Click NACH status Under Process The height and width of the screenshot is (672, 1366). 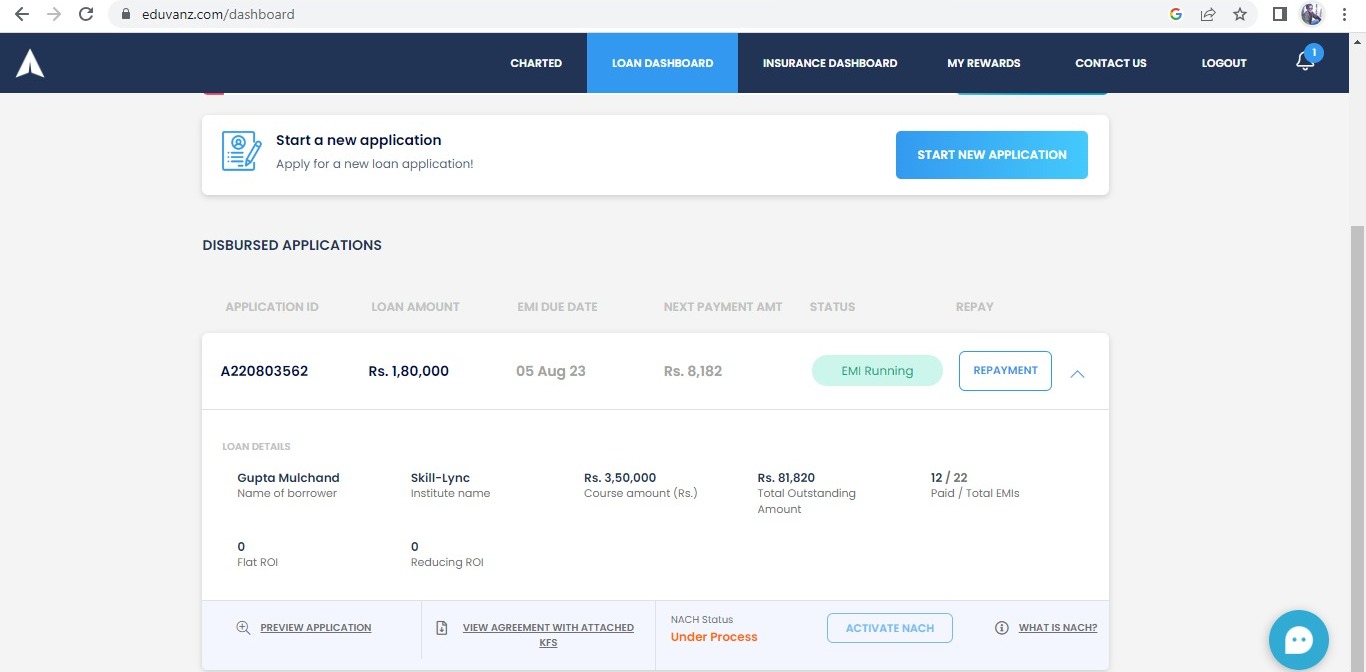(x=714, y=637)
